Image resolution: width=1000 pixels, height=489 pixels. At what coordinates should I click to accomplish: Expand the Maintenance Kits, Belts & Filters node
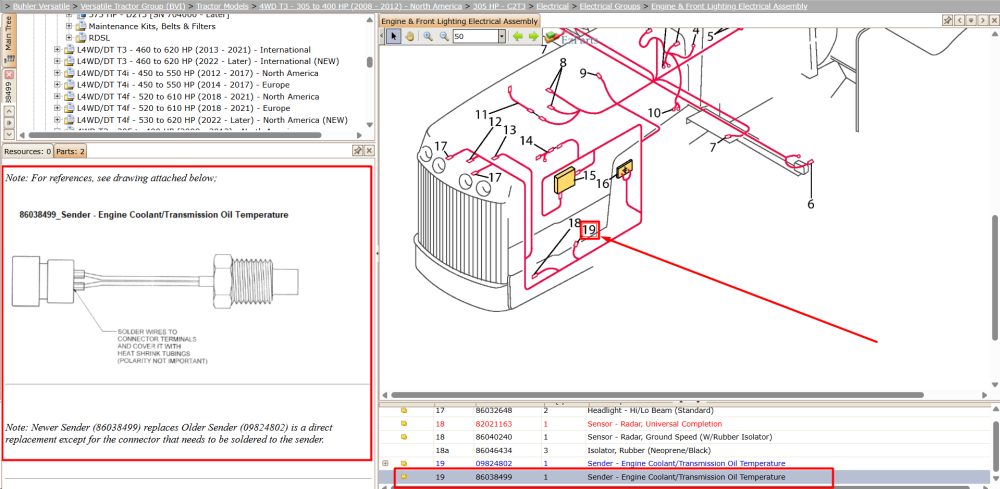pos(70,26)
